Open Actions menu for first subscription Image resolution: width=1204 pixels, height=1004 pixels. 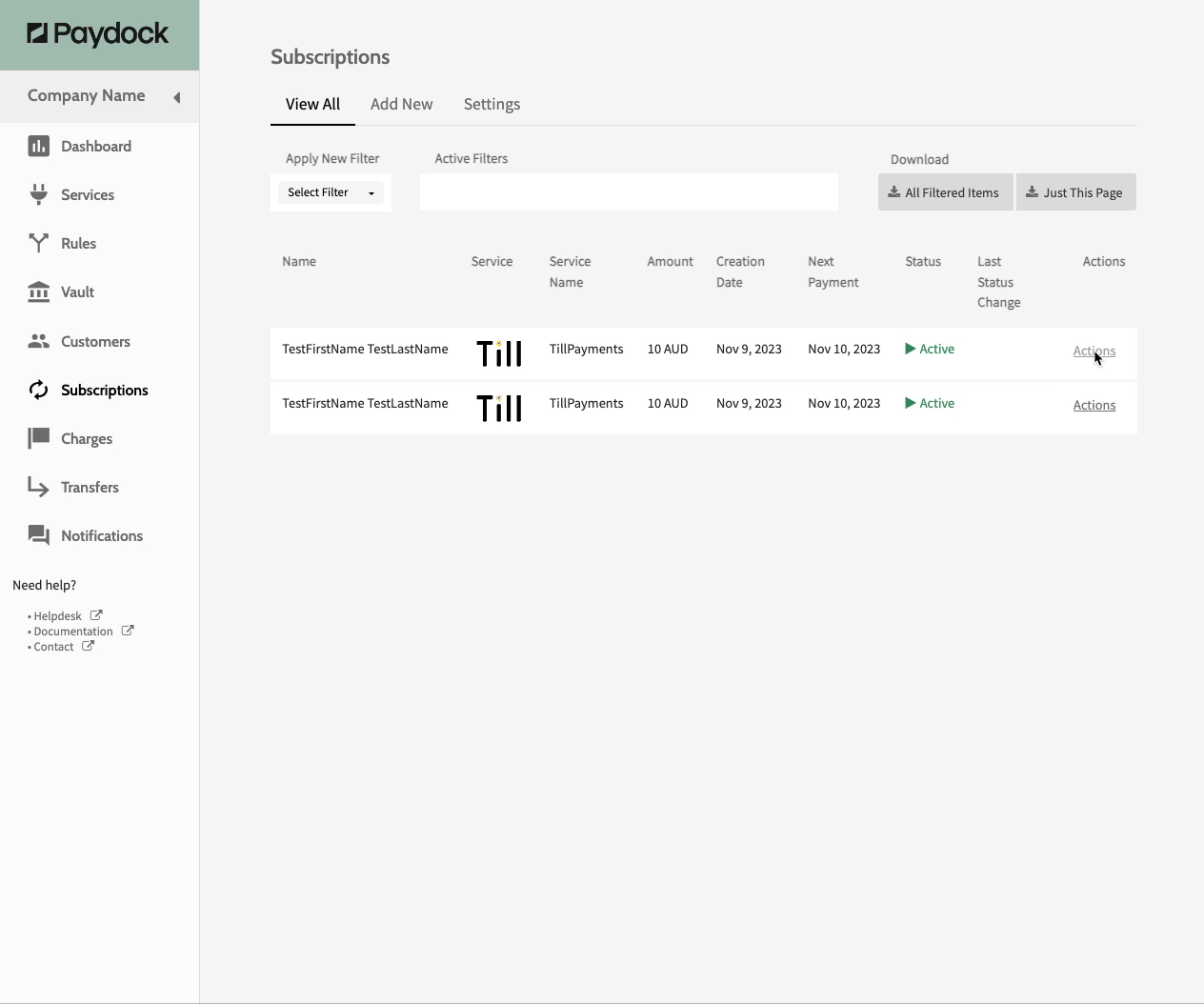1094,351
